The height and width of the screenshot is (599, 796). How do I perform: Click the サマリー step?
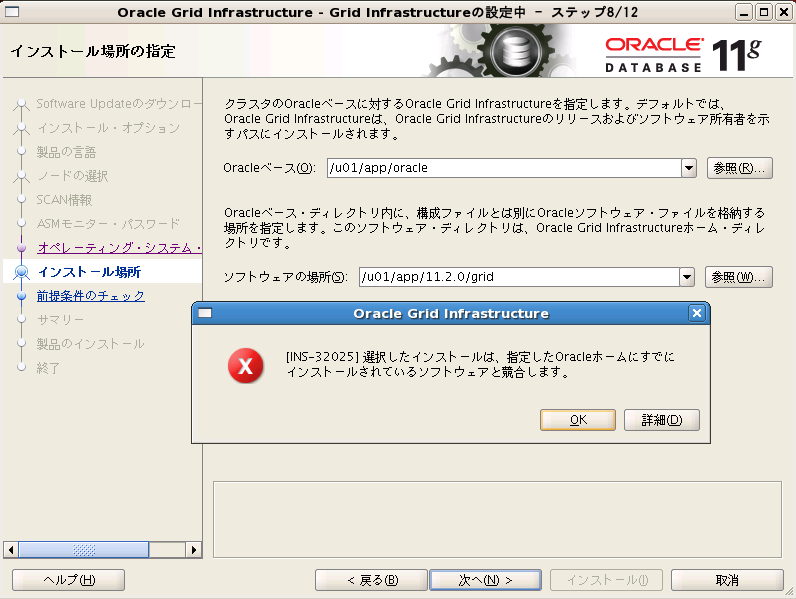60,320
